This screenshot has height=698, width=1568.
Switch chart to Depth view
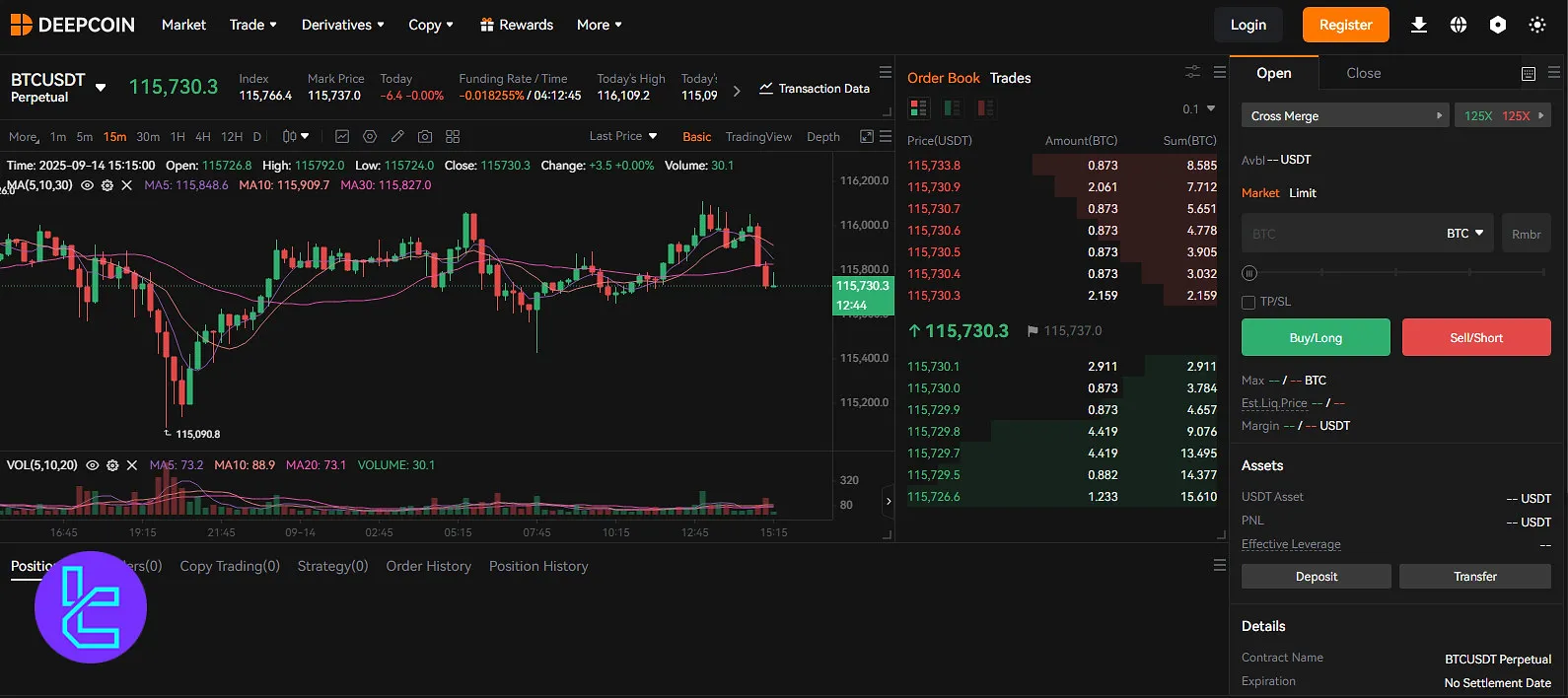pos(823,137)
